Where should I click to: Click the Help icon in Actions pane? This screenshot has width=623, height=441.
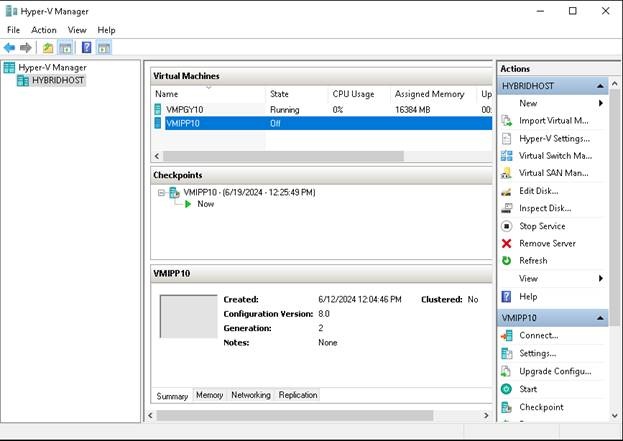tap(507, 297)
